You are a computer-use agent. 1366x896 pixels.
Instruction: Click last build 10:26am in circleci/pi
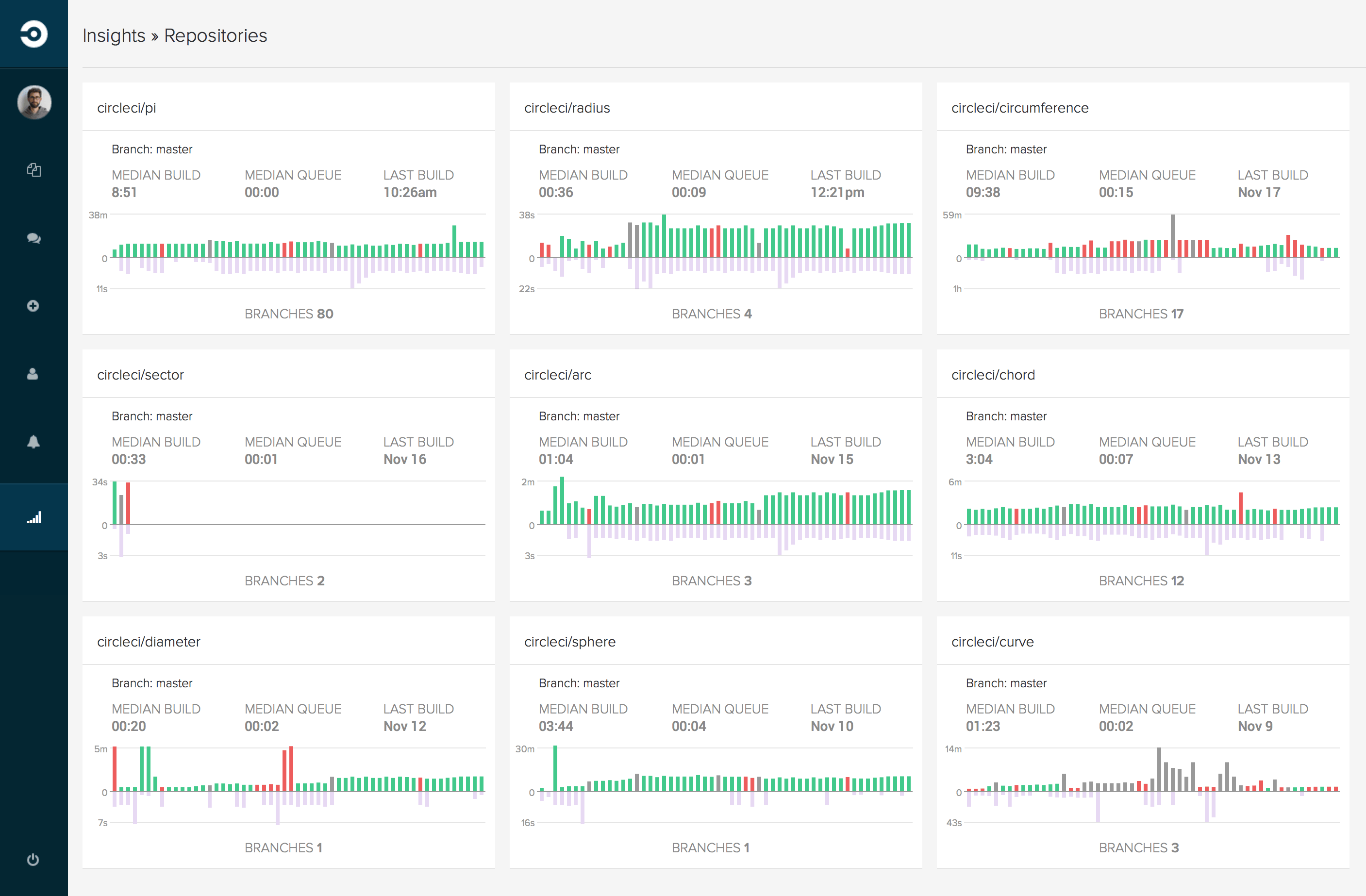point(410,192)
